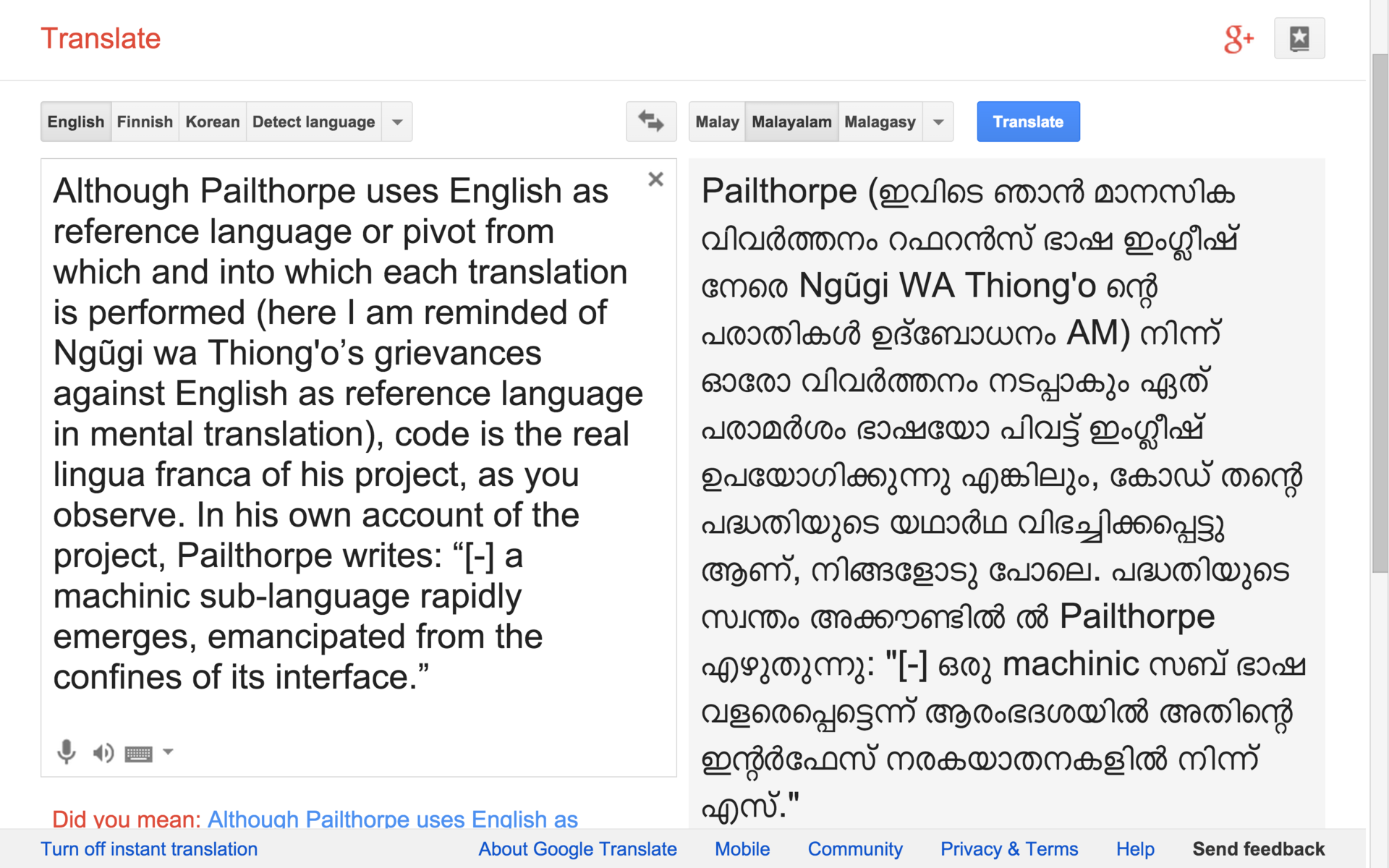Click the microphone voice input icon
Screen dimensions: 1389x868
(66, 752)
